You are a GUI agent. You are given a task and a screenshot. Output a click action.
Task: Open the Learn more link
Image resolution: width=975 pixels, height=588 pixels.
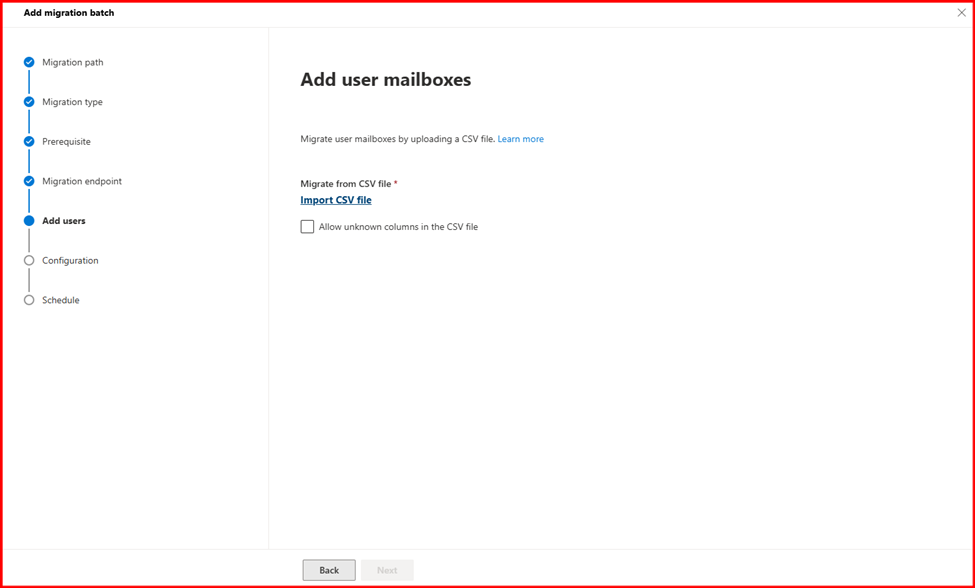click(520, 139)
